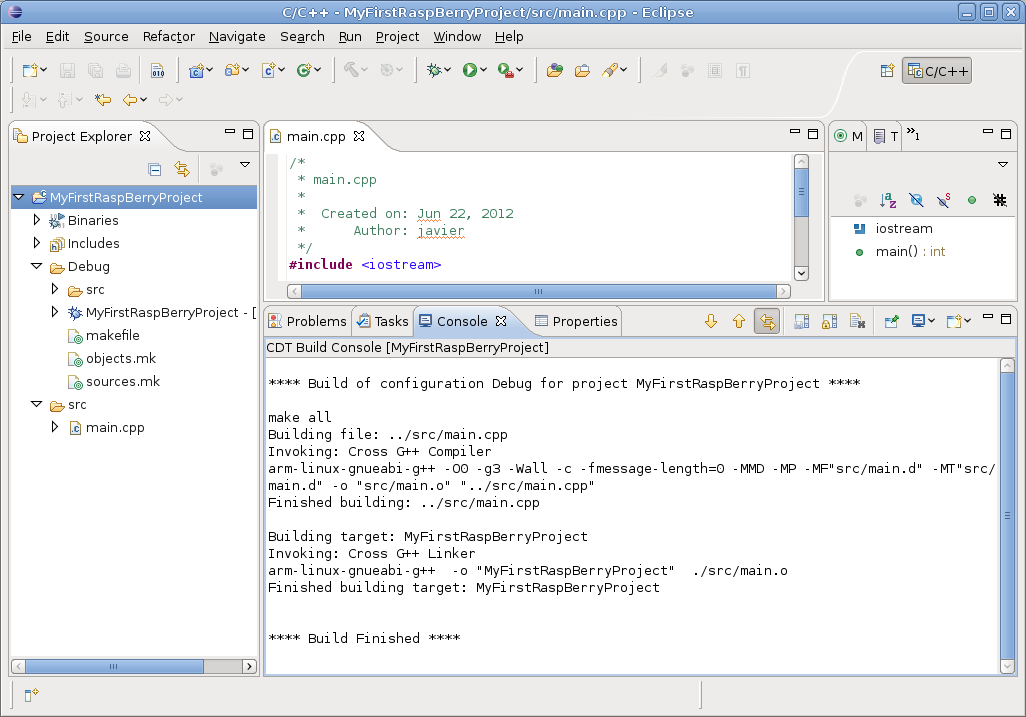This screenshot has height=717, width=1026.
Task: Click the Search flashlight icon
Action: [x=610, y=70]
